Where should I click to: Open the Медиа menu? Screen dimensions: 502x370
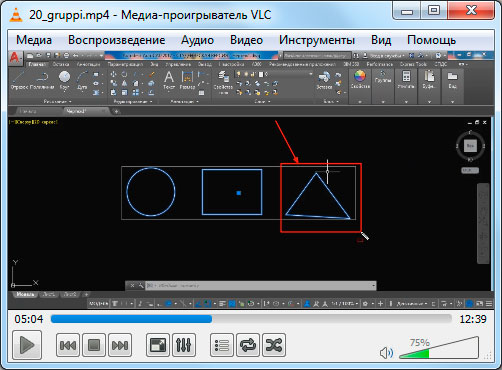tap(34, 40)
